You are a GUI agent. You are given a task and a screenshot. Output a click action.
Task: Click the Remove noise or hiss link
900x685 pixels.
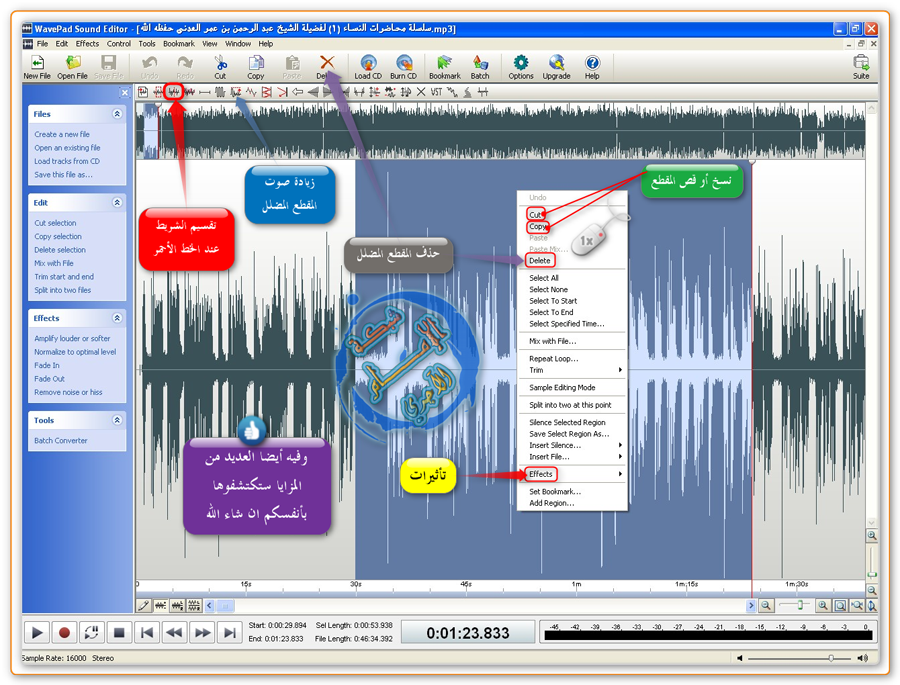(68, 392)
